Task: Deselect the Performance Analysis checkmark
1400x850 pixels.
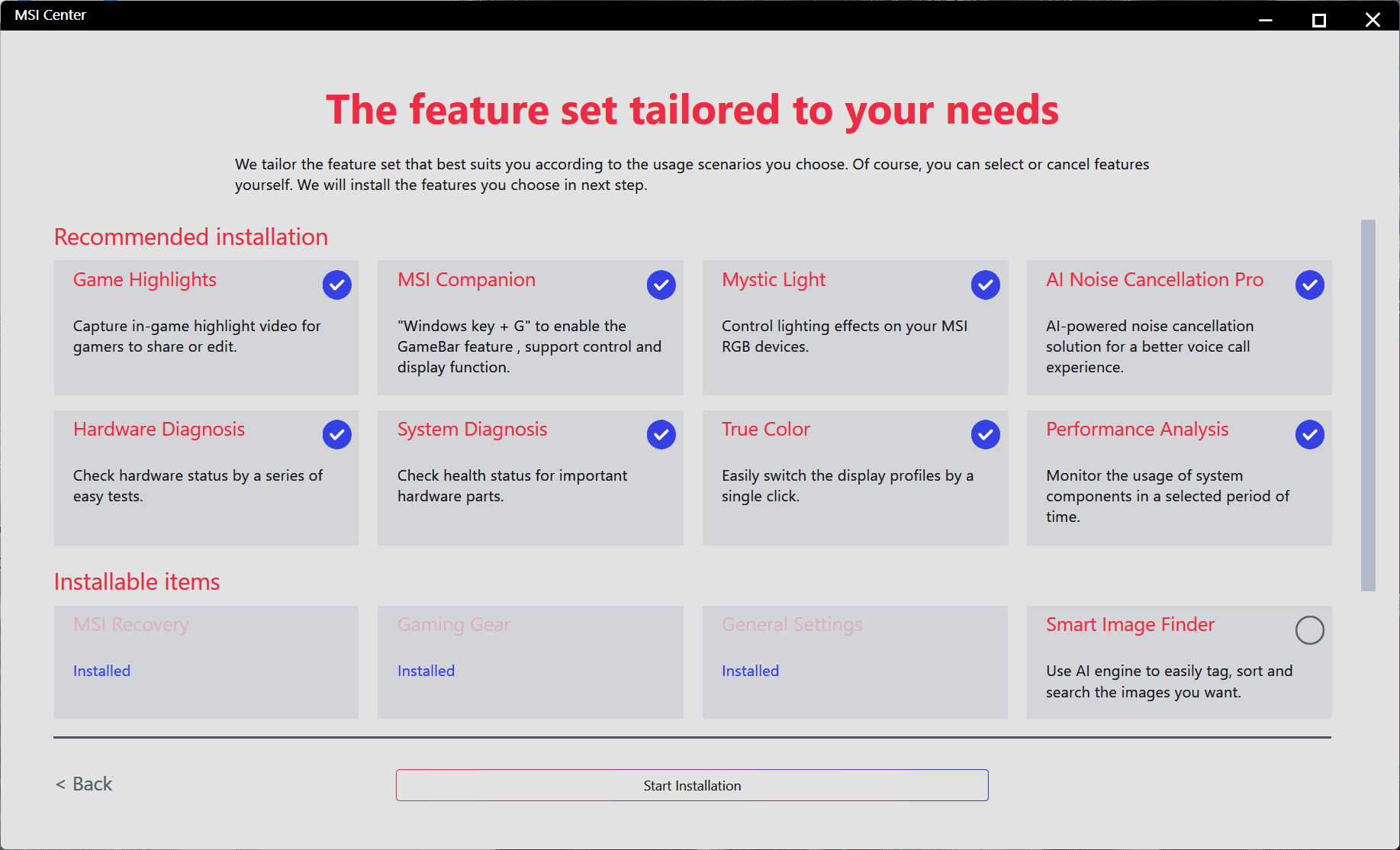Action: (x=1309, y=435)
